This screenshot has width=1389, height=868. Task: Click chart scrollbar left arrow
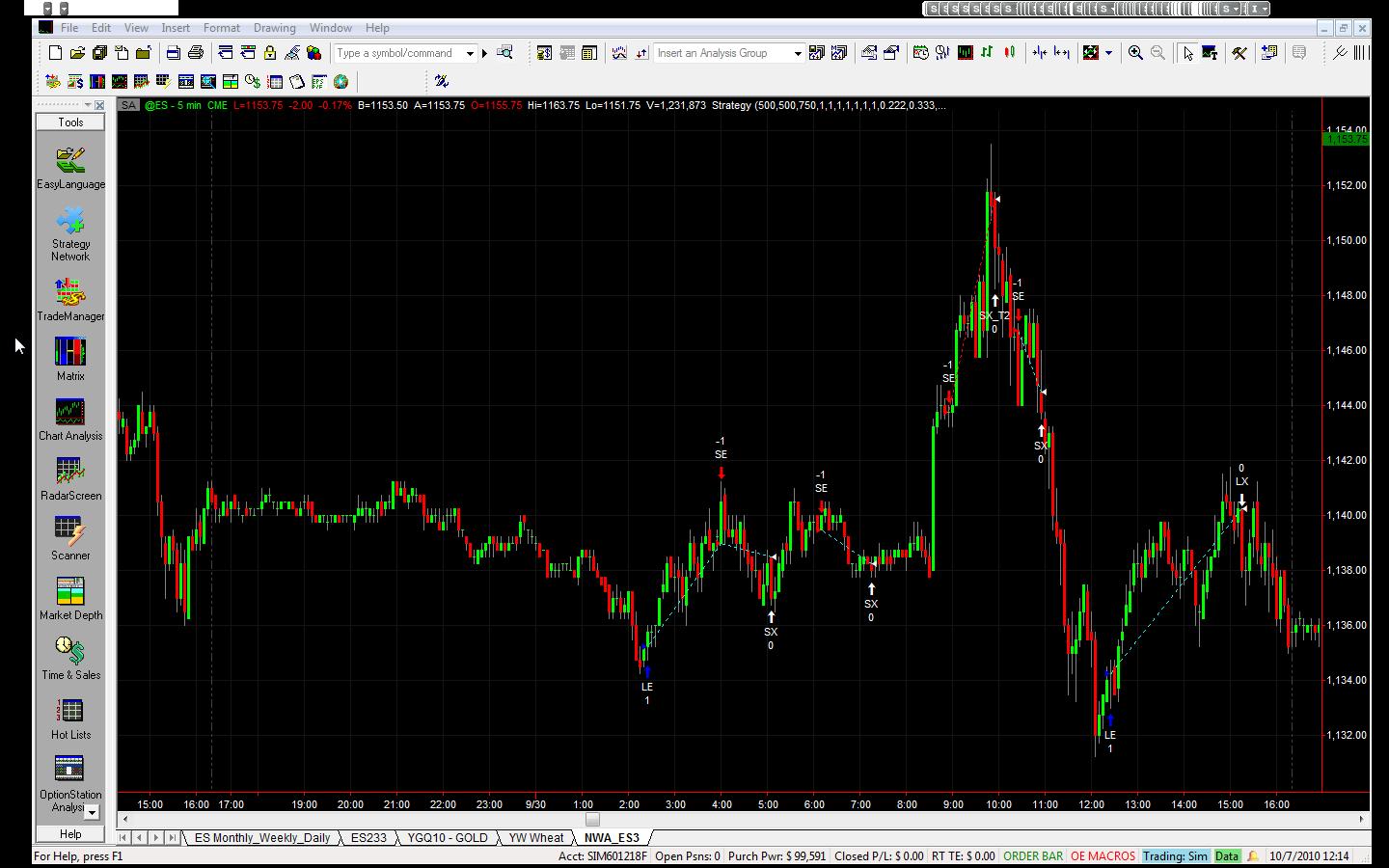[124, 820]
